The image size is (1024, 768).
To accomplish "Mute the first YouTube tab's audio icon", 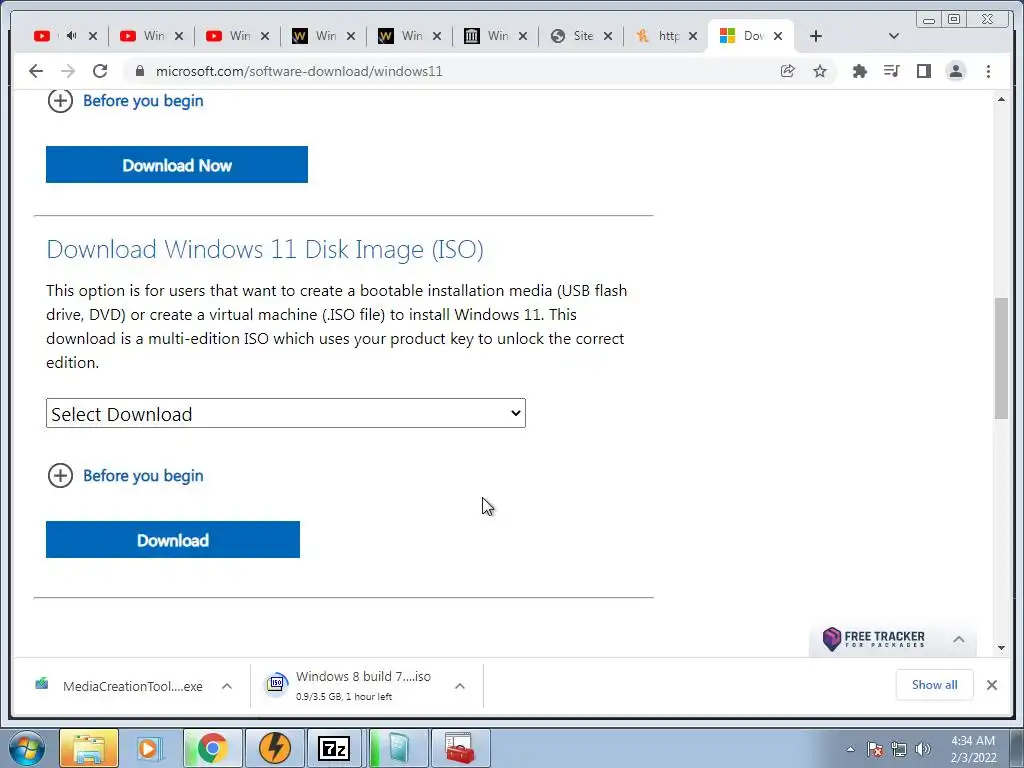I will tap(71, 36).
